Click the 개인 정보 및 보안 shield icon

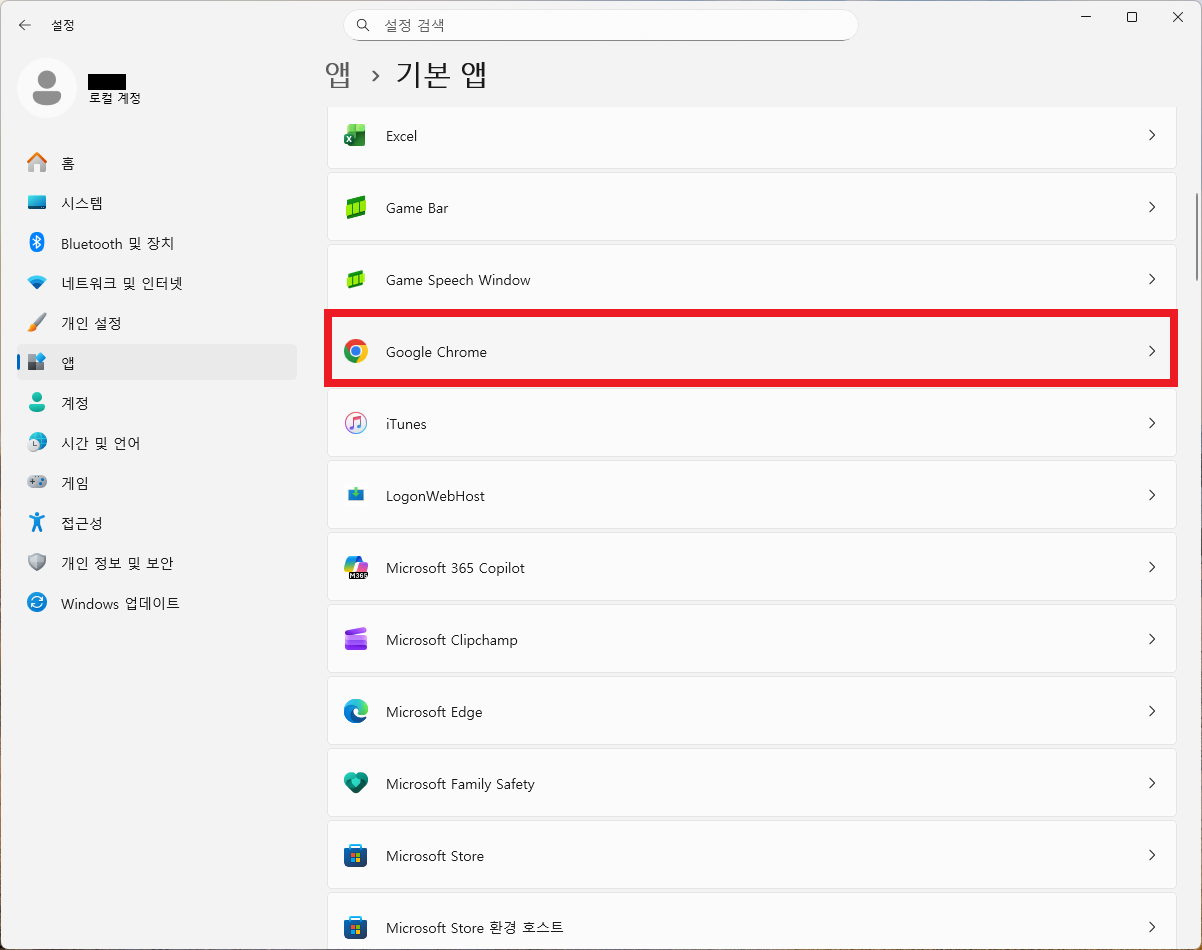[x=37, y=562]
